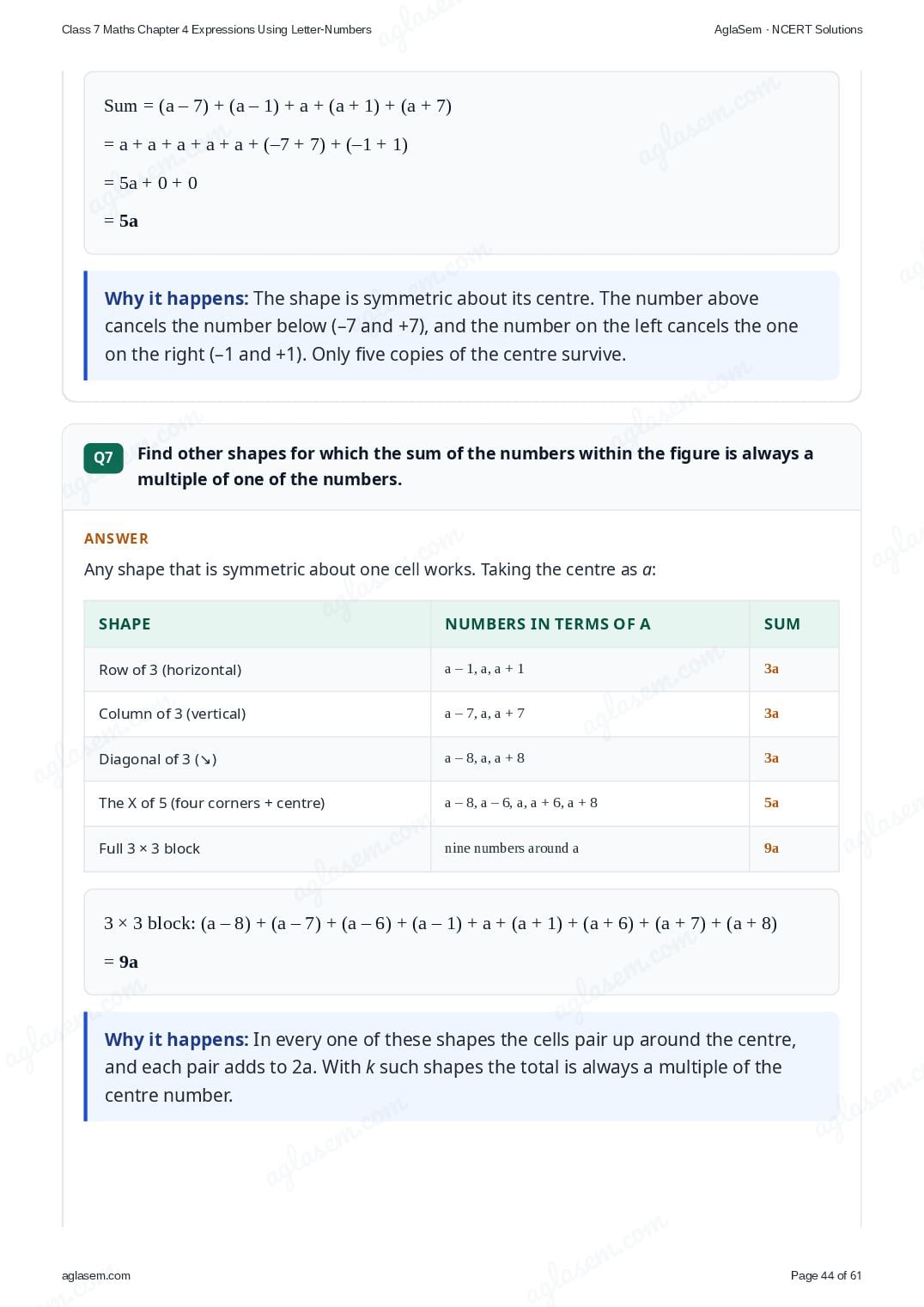Image resolution: width=924 pixels, height=1307 pixels.
Task: Click the Page 44 of 61 indicator
Action: 826,1275
